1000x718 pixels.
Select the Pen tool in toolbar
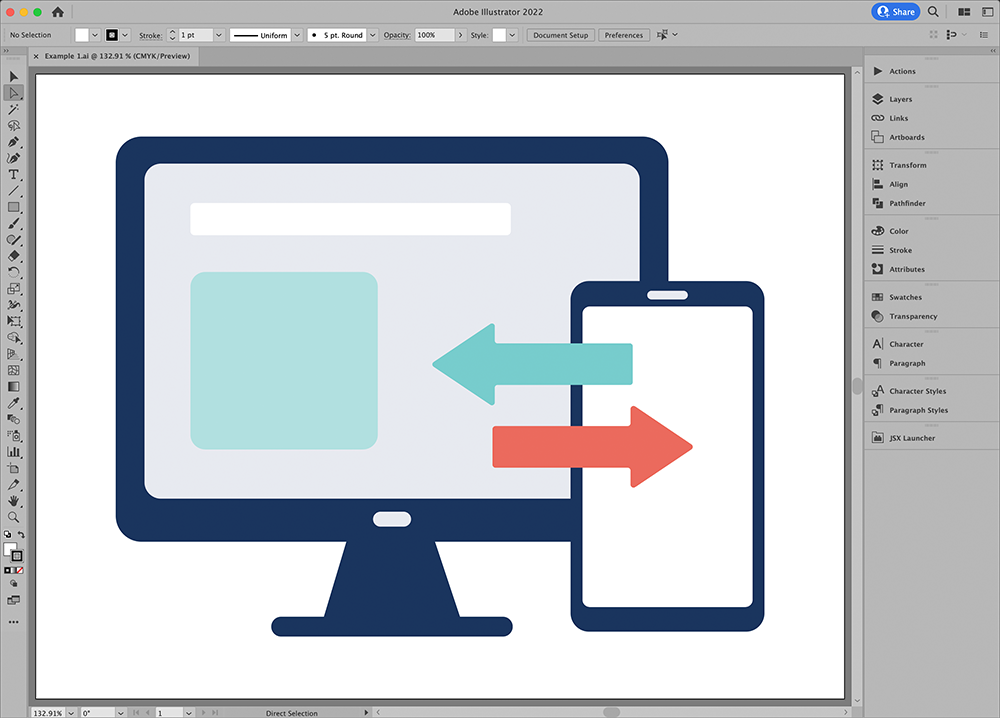[x=13, y=142]
